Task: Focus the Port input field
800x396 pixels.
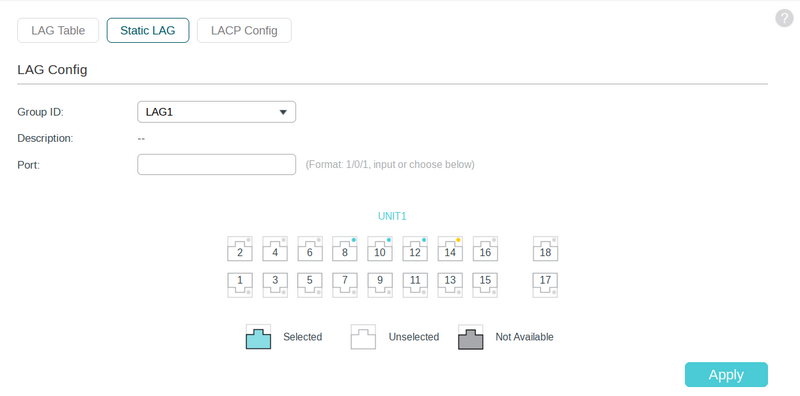Action: coord(216,164)
